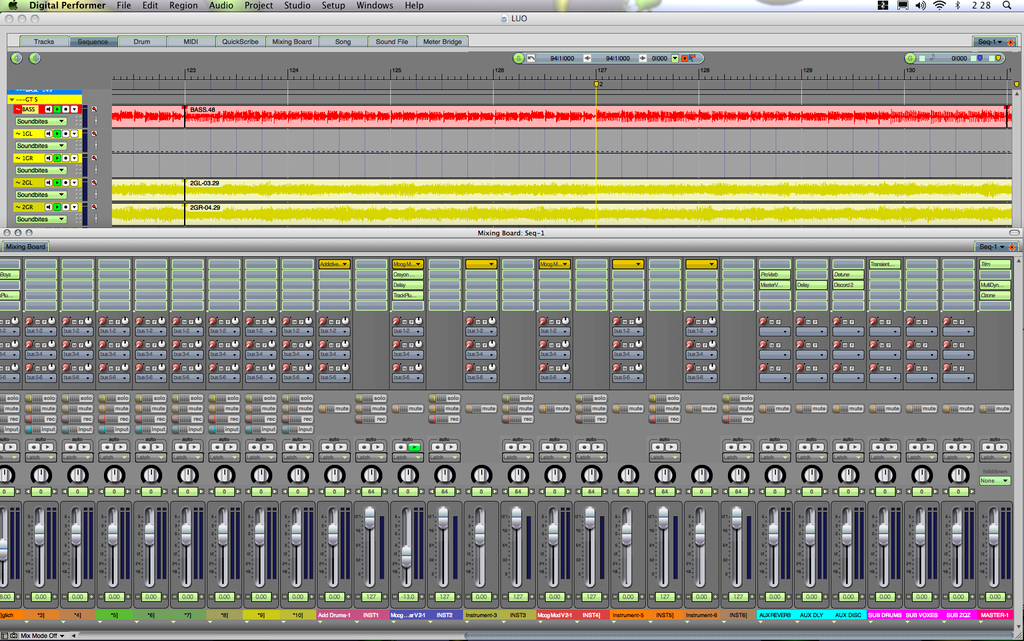Mute the Add Drums-1 channel strip
Viewport: 1024px width, 641px height.
[334, 409]
